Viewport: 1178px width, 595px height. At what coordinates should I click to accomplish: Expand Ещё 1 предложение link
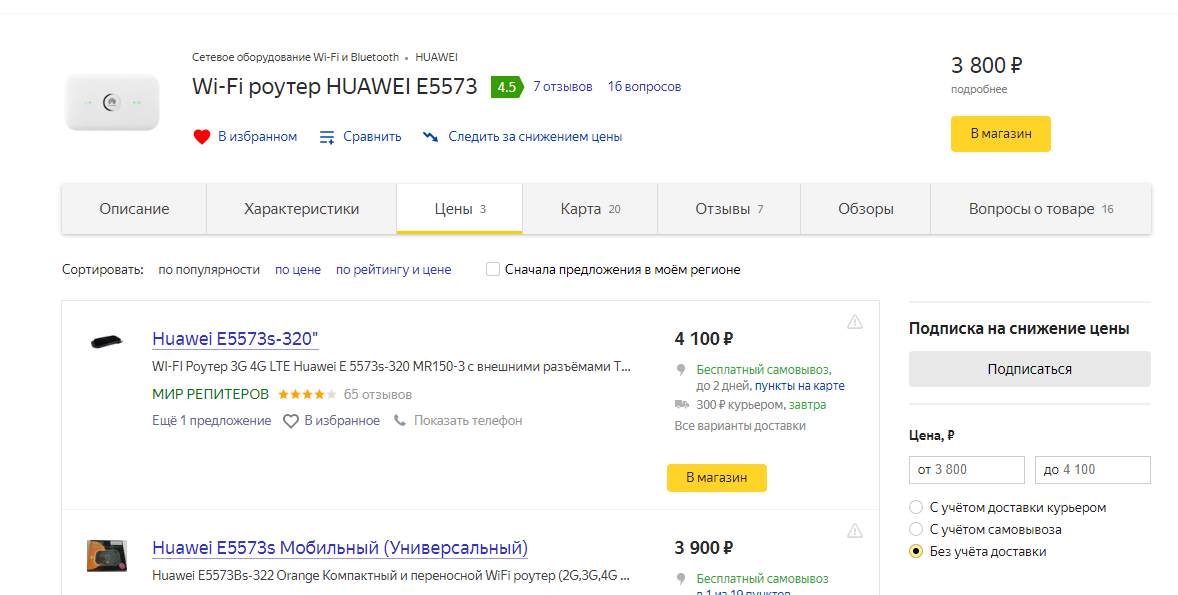(x=211, y=421)
